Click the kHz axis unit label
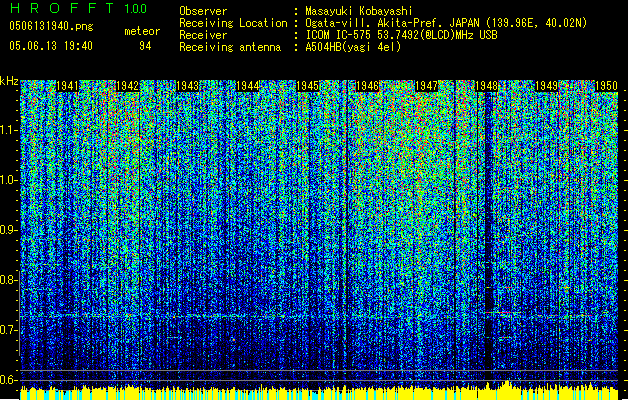The image size is (629, 400). [x=9, y=81]
